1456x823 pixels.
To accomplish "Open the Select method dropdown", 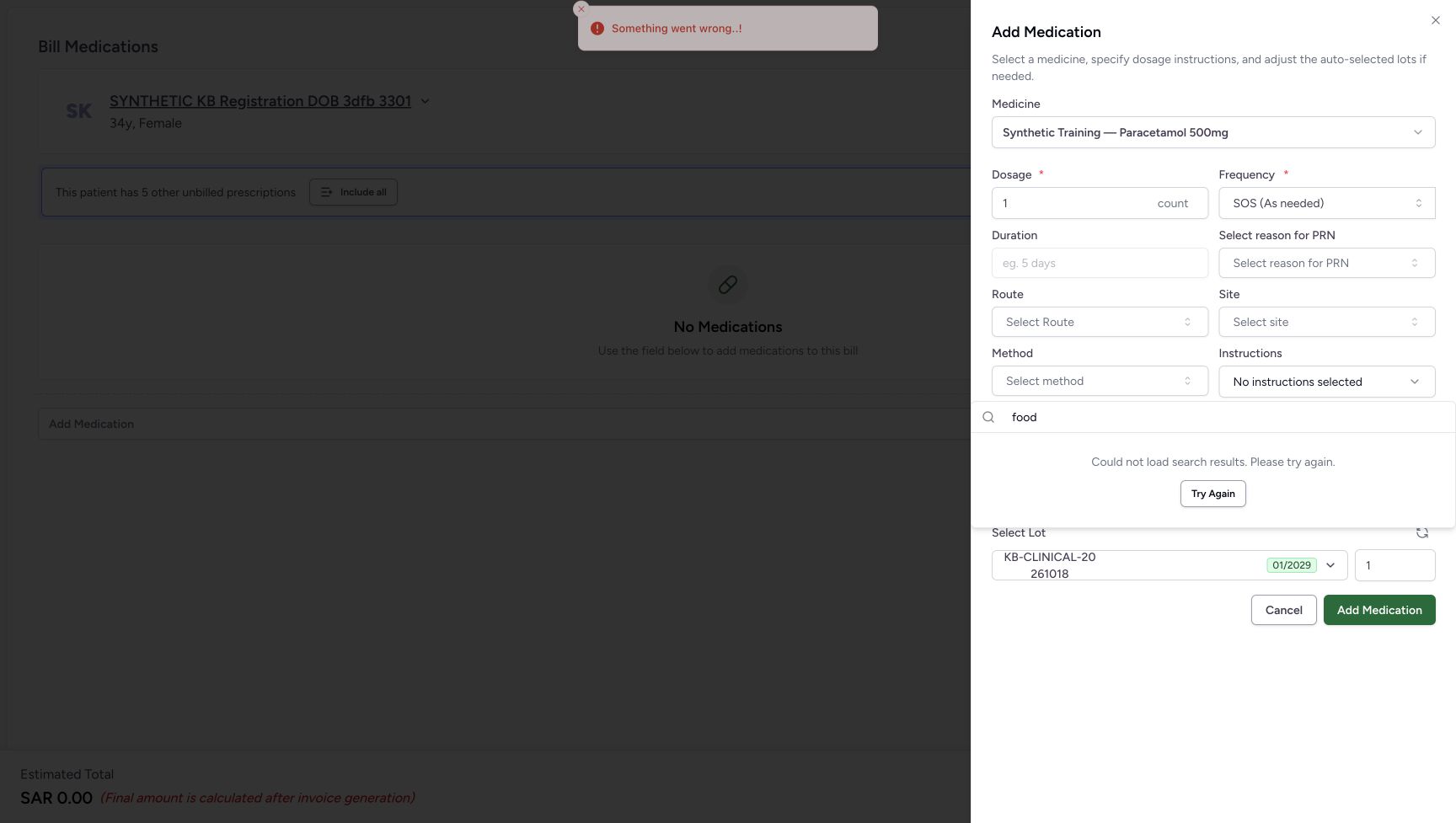I will (x=1100, y=381).
